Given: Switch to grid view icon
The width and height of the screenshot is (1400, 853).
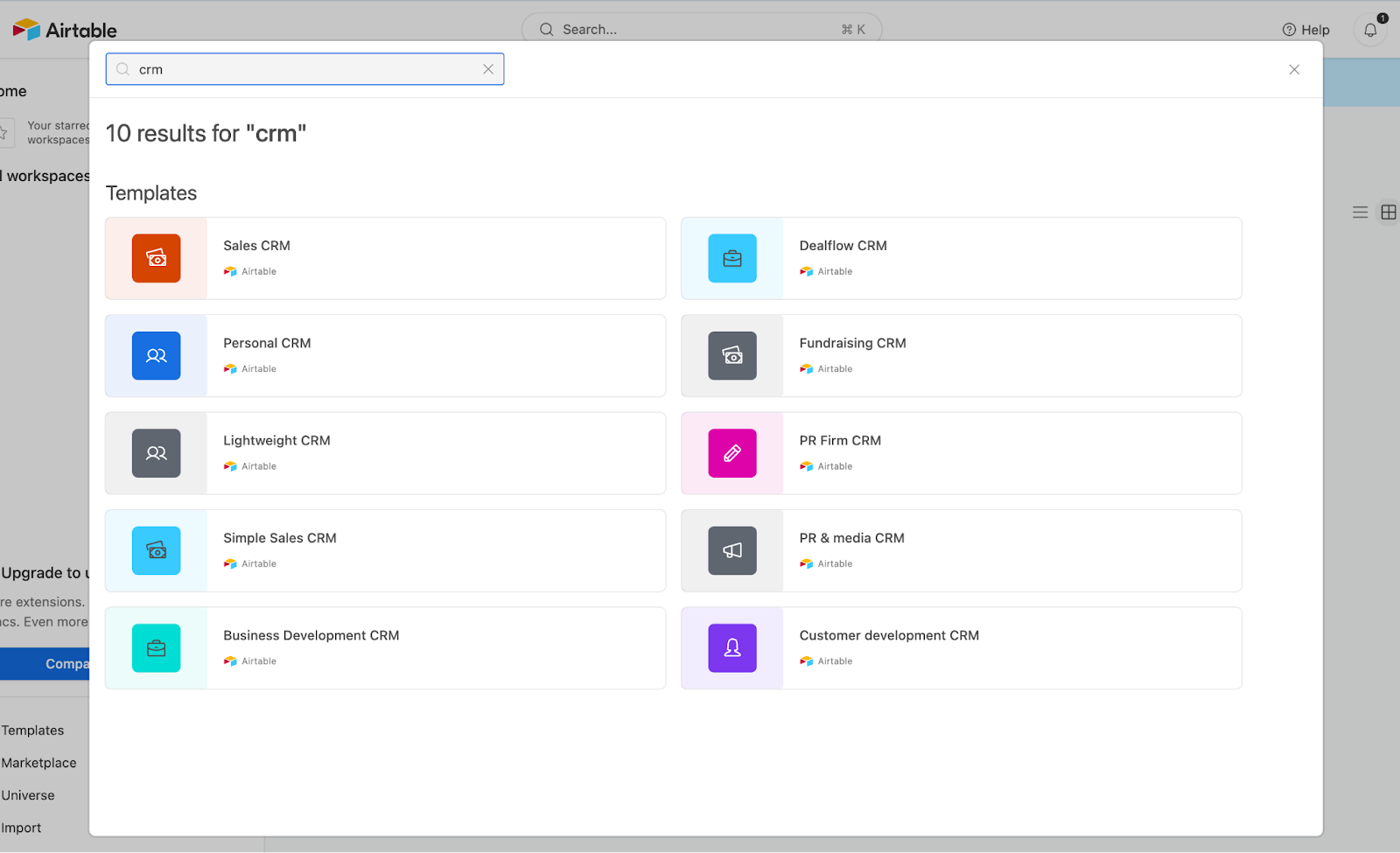Looking at the screenshot, I should 1389,212.
